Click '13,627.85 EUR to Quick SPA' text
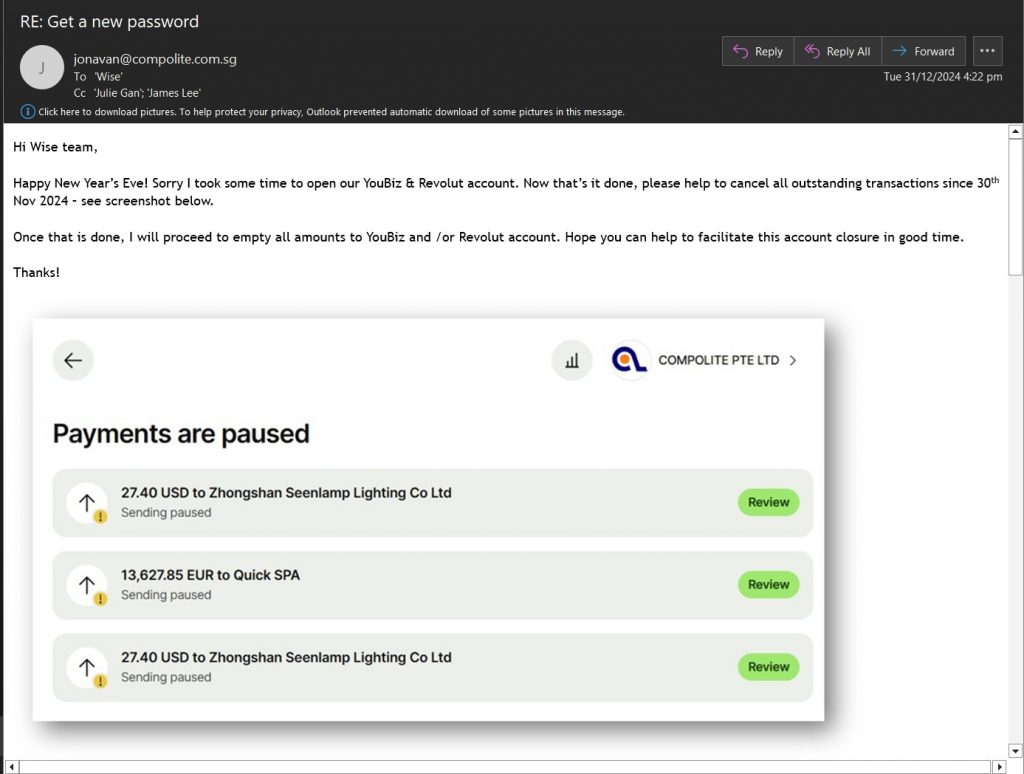The width and height of the screenshot is (1024, 774). pos(210,575)
